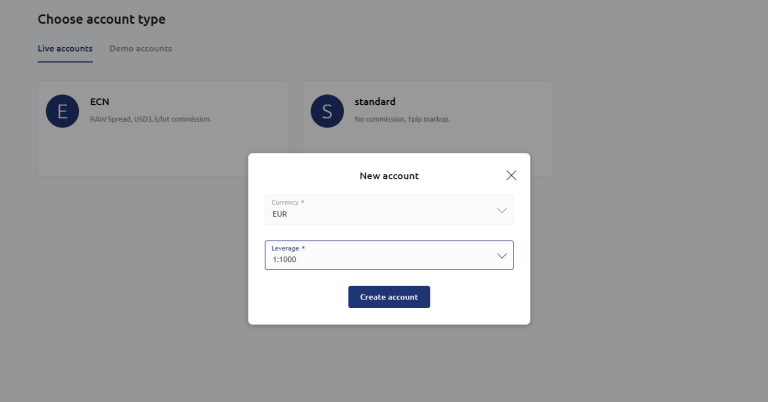Click the Currency field label
Image resolution: width=768 pixels, height=402 pixels.
(x=288, y=202)
